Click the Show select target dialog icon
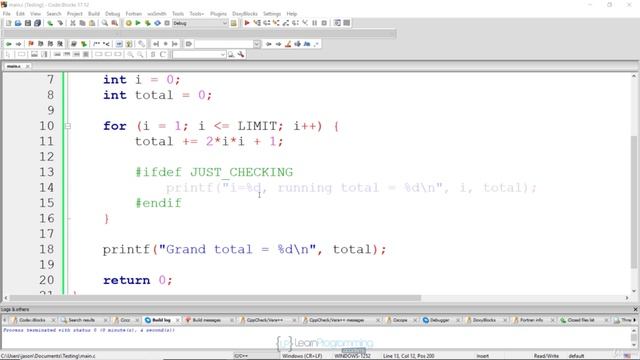This screenshot has height=360, width=640. coord(233,23)
